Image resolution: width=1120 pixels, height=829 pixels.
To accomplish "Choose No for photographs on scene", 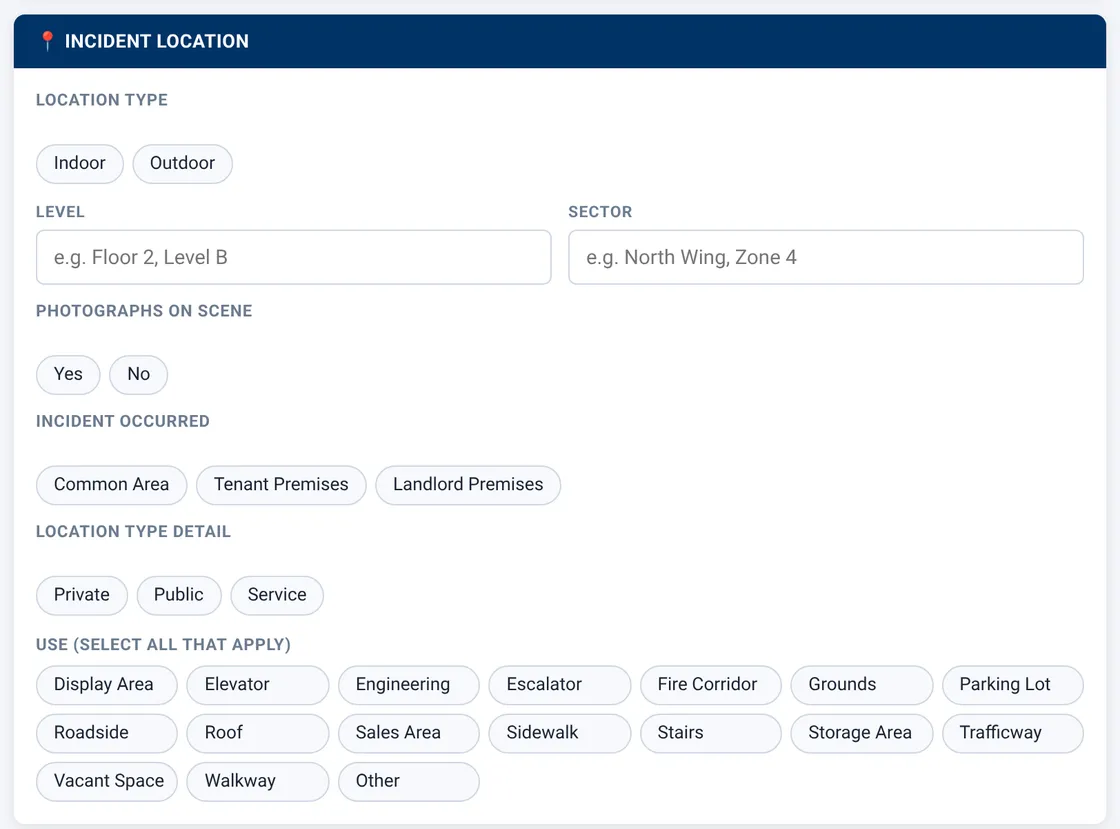I will pyautogui.click(x=139, y=374).
